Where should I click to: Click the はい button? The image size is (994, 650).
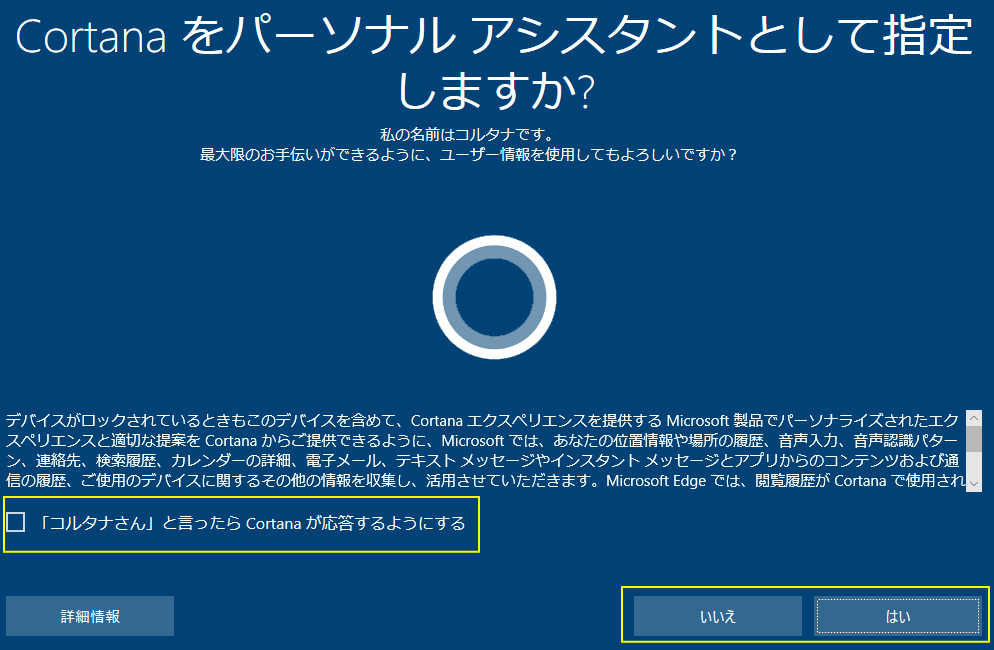point(898,616)
